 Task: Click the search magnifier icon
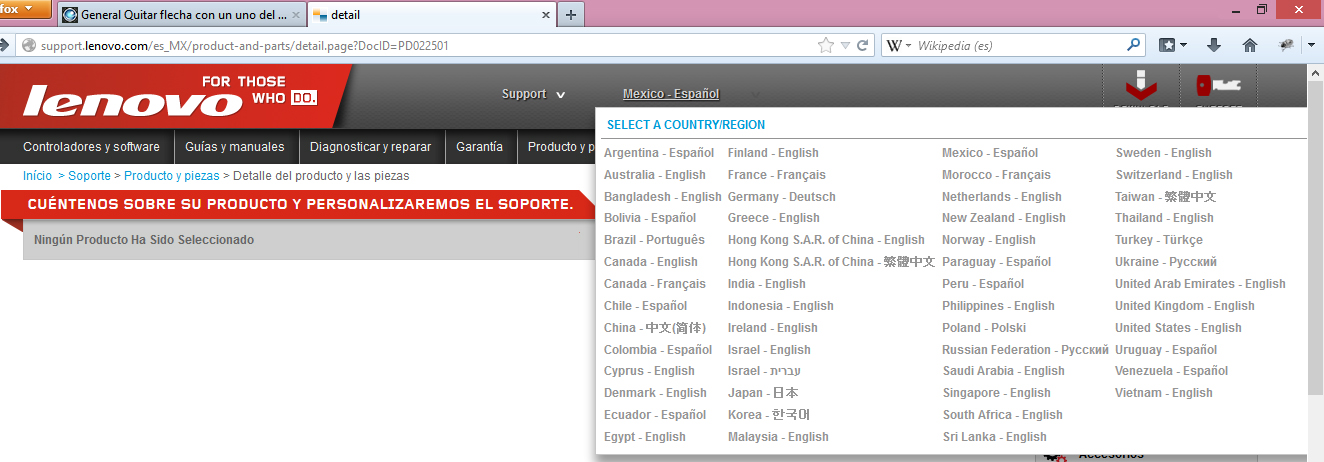pos(1133,45)
